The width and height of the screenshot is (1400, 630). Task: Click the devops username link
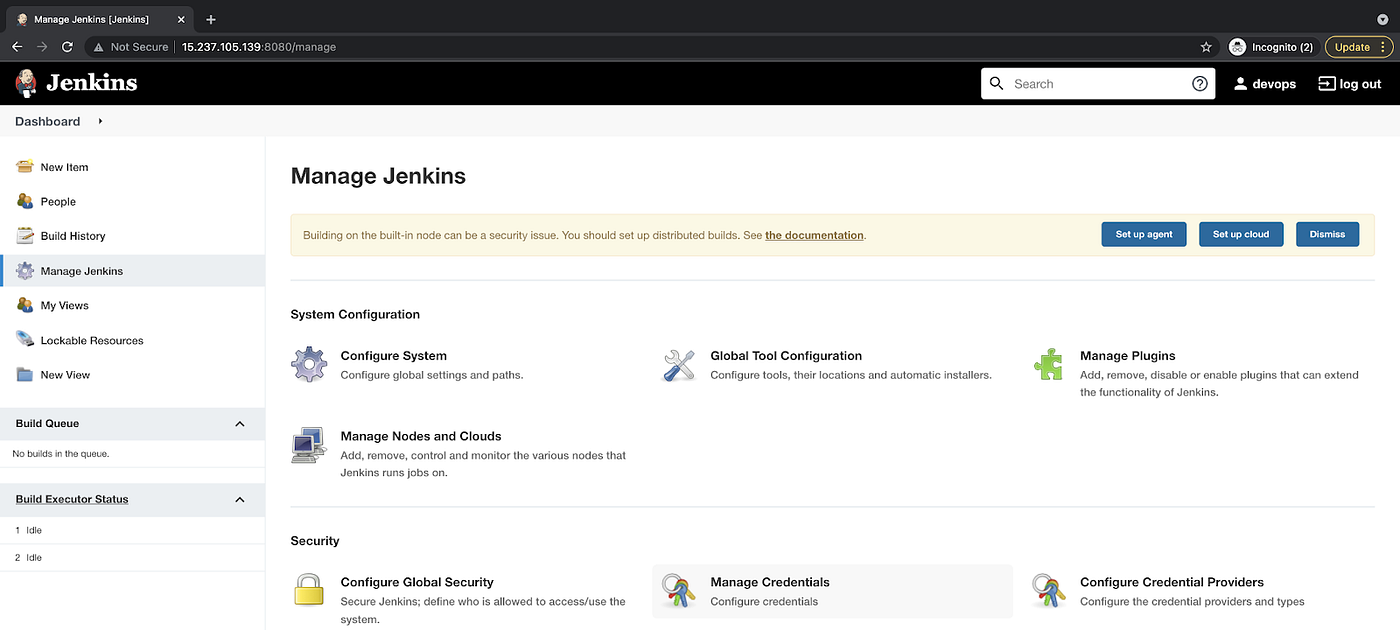(x=1275, y=84)
